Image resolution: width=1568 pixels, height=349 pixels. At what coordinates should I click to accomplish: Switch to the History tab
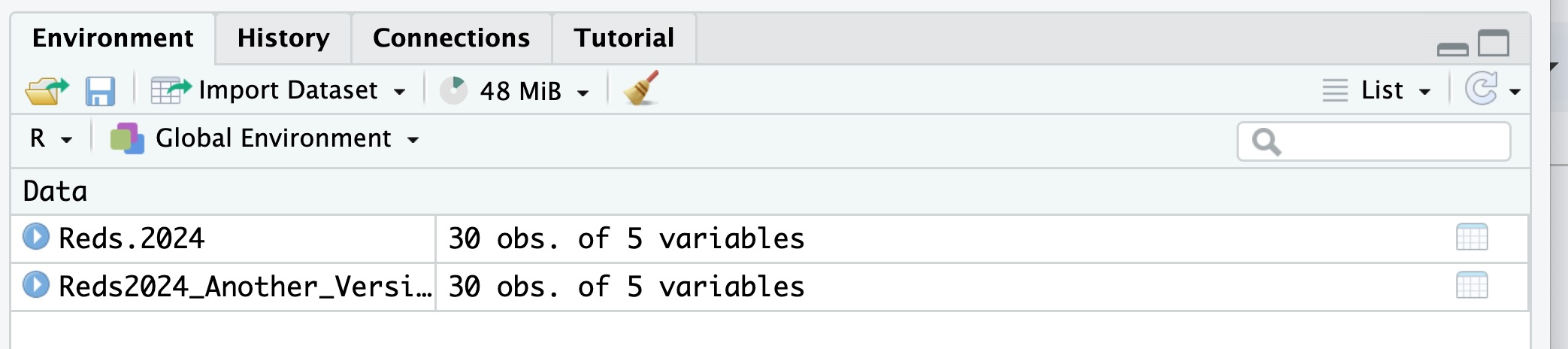(x=283, y=38)
